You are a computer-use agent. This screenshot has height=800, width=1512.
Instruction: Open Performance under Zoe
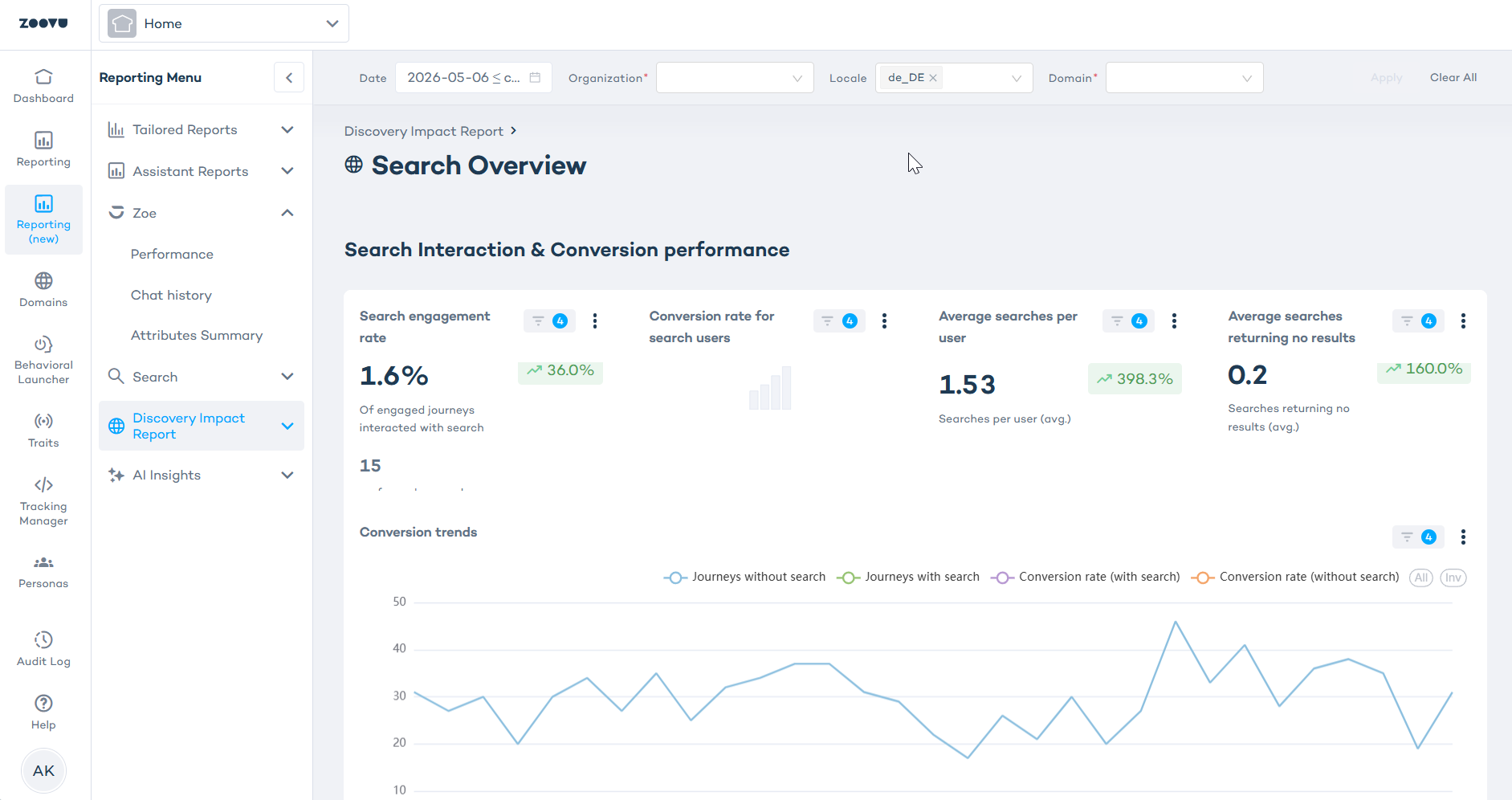point(172,255)
